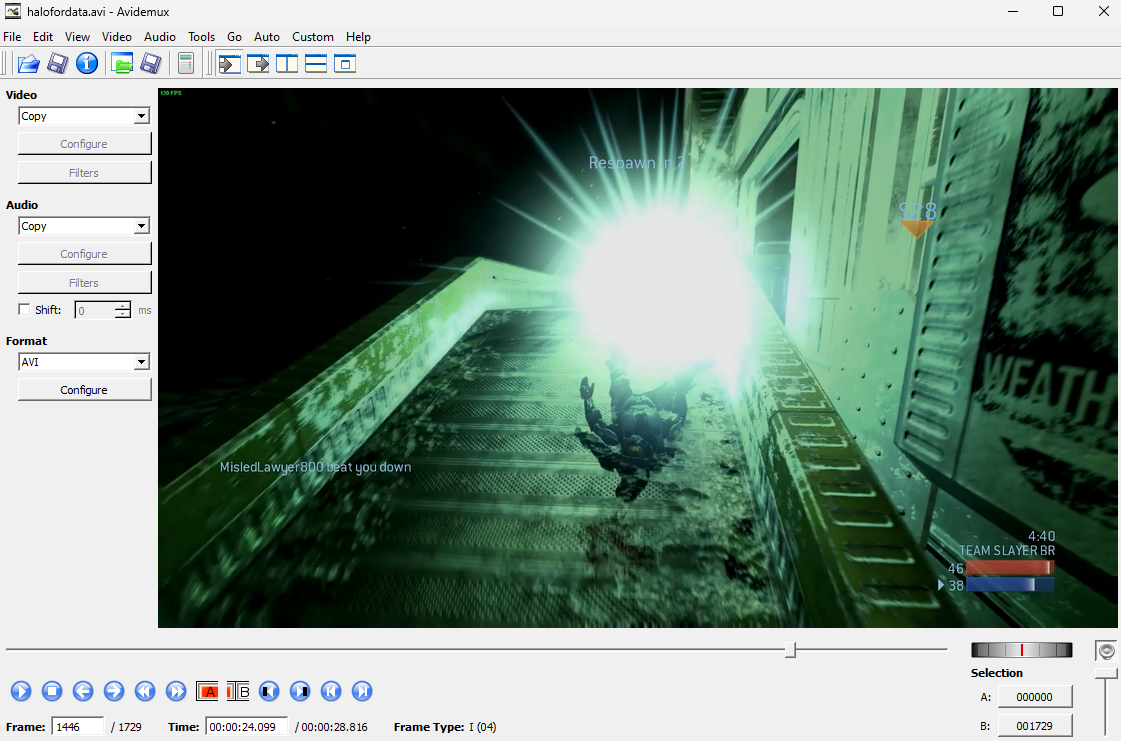Open the bitrate calculator icon
The width and height of the screenshot is (1121, 741).
pos(185,64)
